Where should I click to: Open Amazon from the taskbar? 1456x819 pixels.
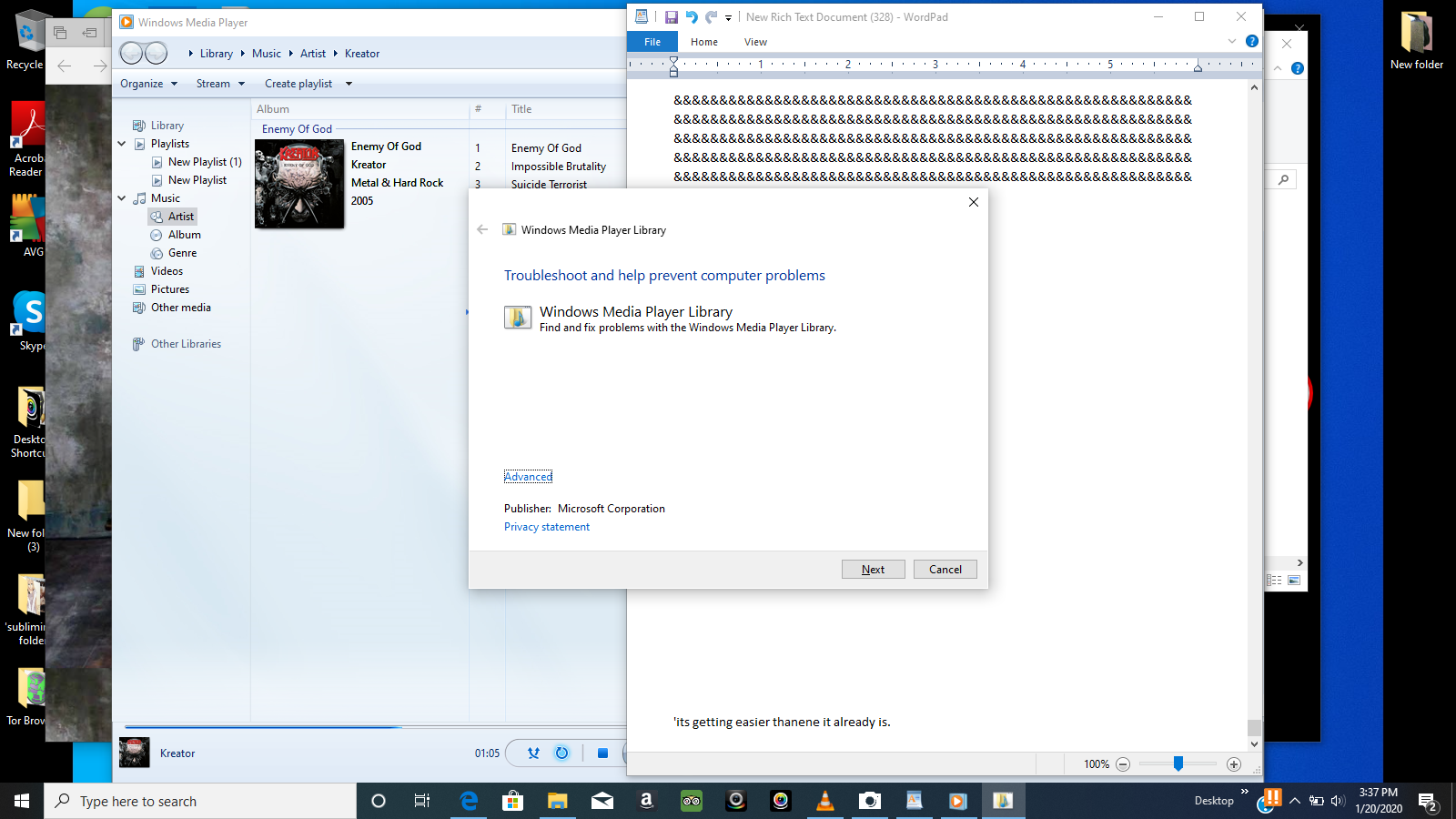click(647, 801)
